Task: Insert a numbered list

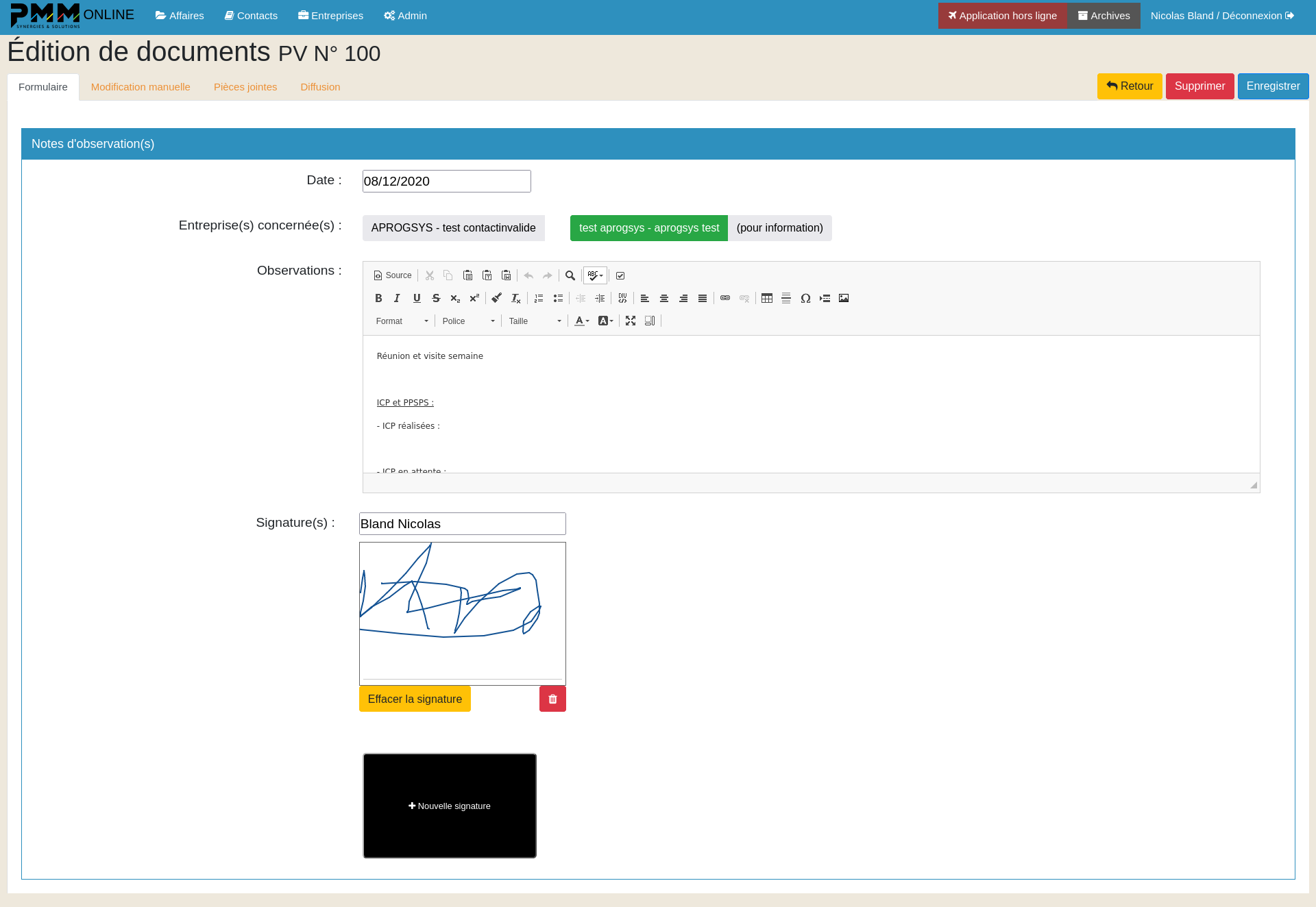Action: (539, 298)
